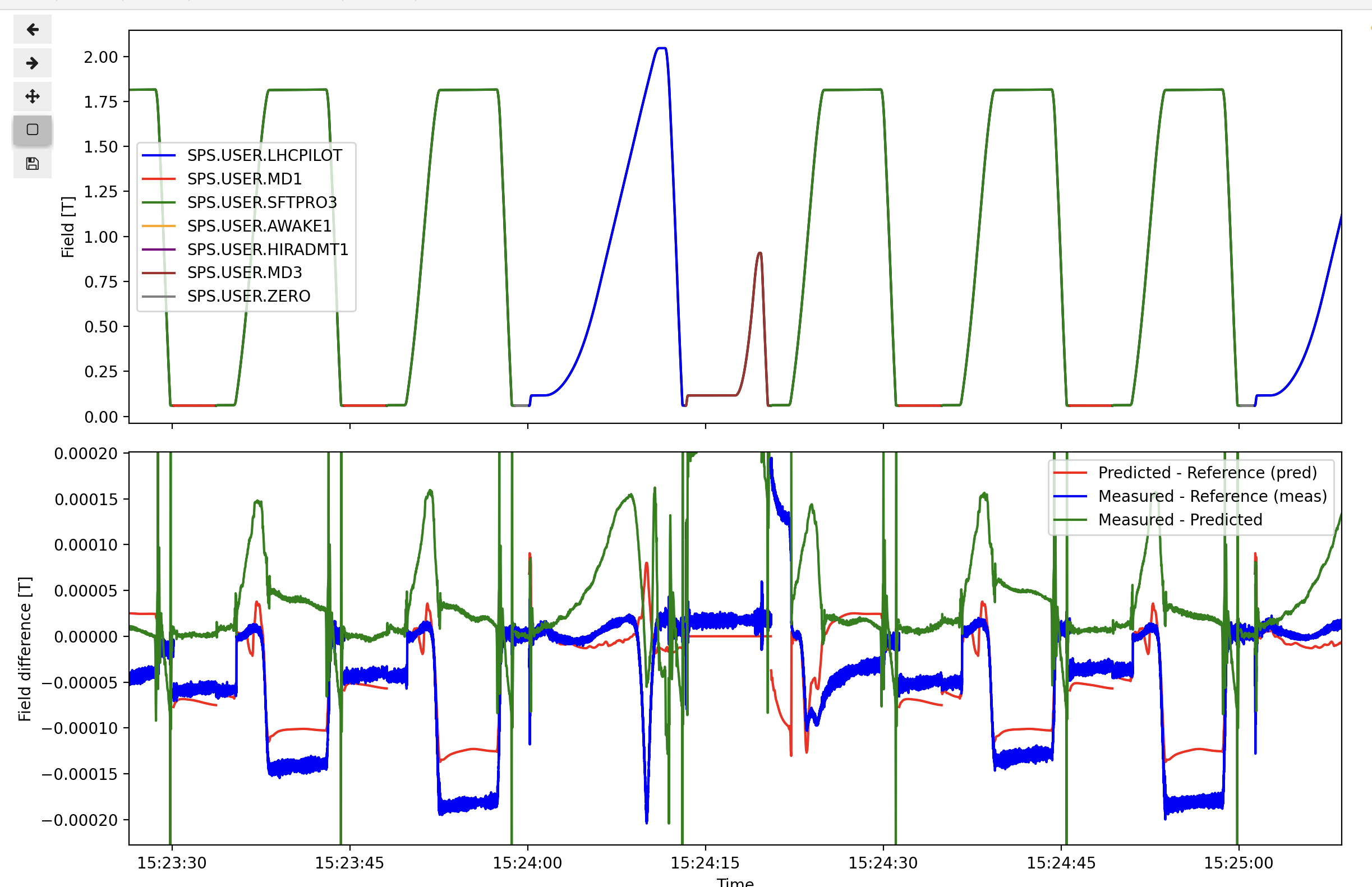
Task: Click the Measured - Predicted legend entry
Action: pos(1180,520)
